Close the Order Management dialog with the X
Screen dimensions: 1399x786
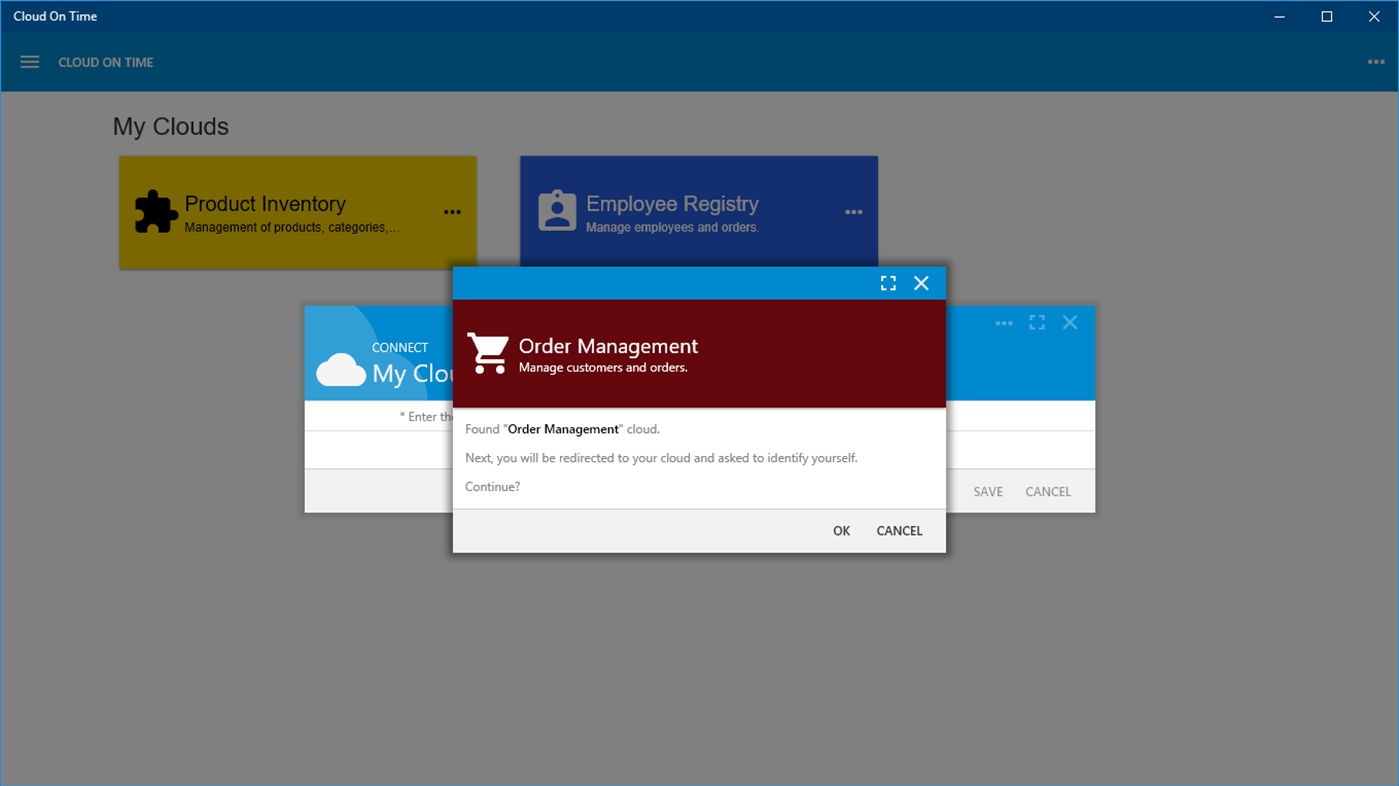click(x=920, y=282)
